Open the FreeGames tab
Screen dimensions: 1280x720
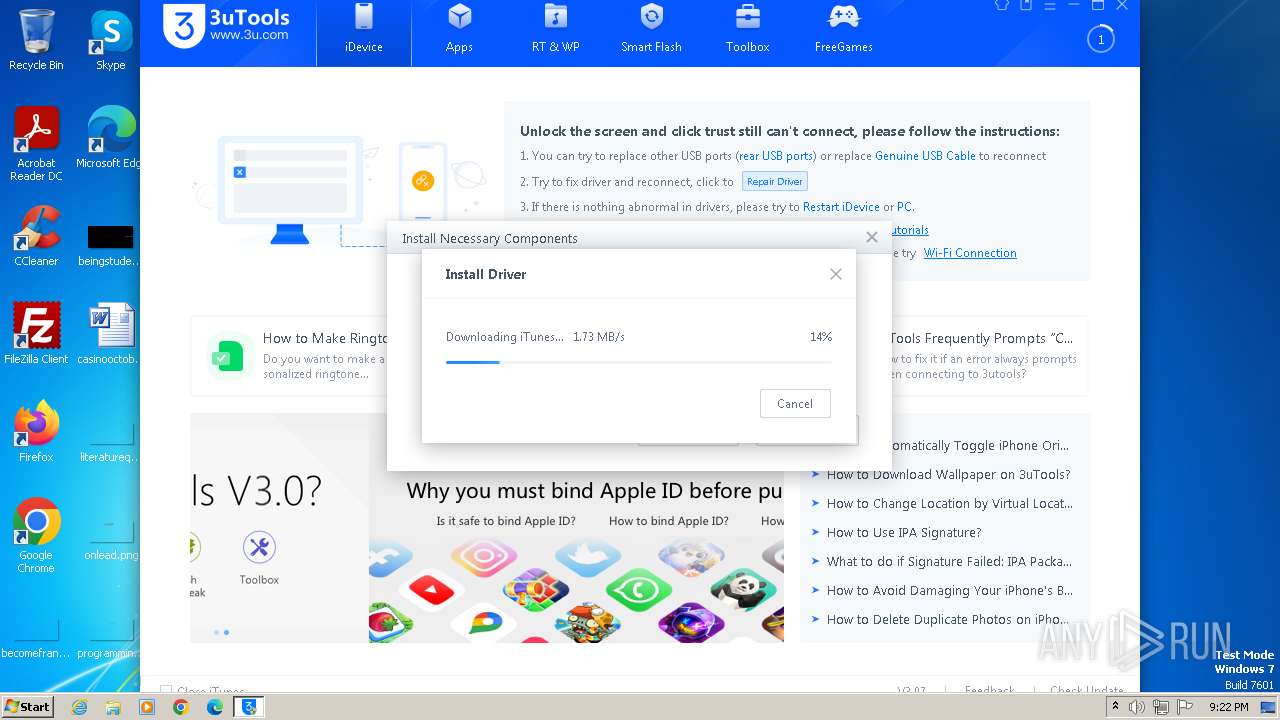843,30
